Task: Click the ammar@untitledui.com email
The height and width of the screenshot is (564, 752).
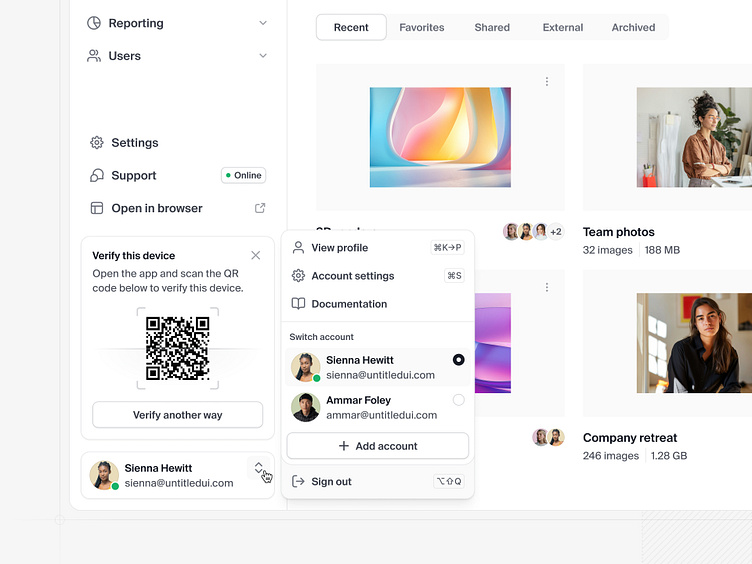Action: pyautogui.click(x=381, y=415)
